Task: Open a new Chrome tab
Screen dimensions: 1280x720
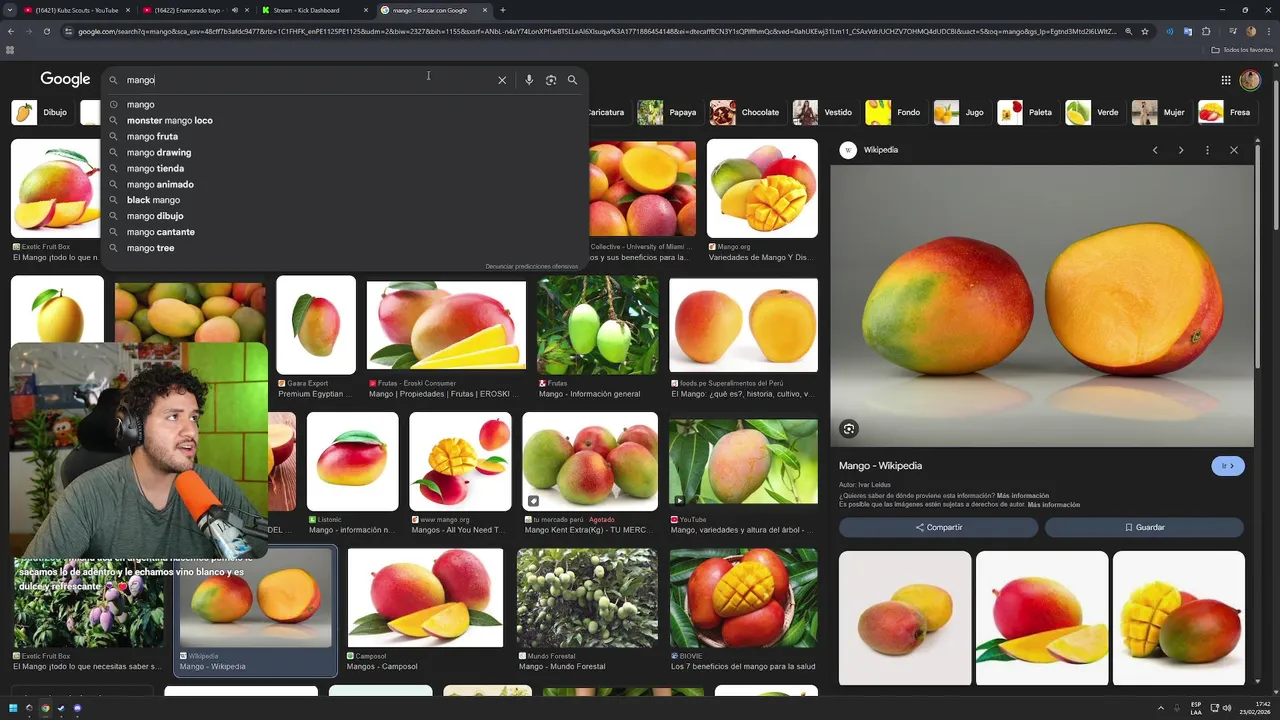Action: click(x=502, y=10)
